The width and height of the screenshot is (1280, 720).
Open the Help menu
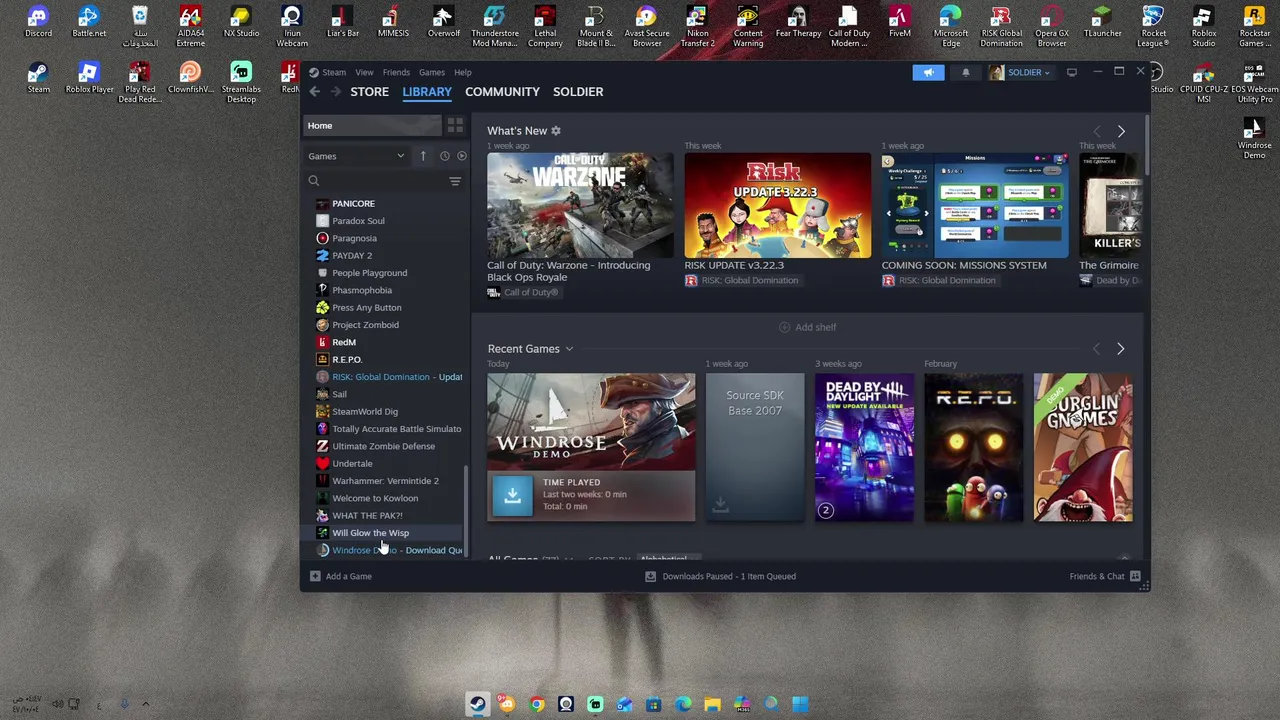click(462, 72)
